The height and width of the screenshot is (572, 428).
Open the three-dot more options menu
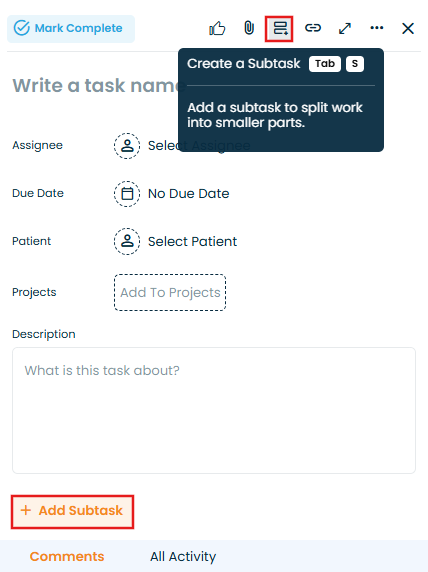[377, 28]
